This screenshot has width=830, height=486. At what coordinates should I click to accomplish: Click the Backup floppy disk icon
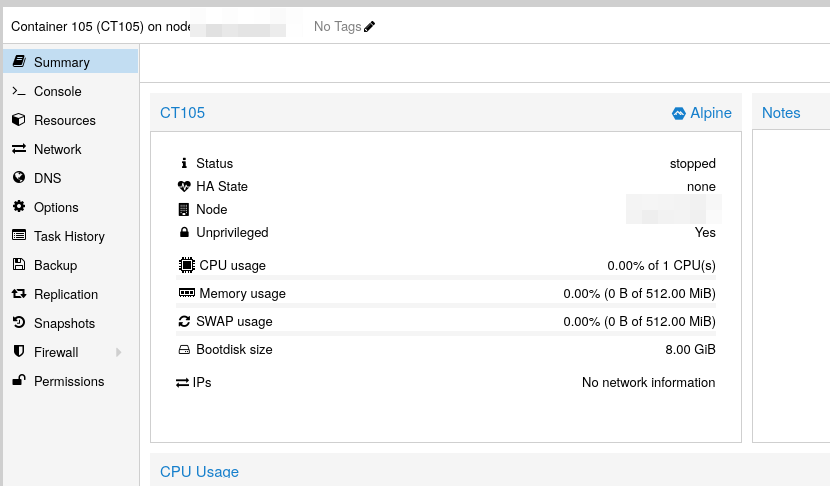pyautogui.click(x=18, y=265)
